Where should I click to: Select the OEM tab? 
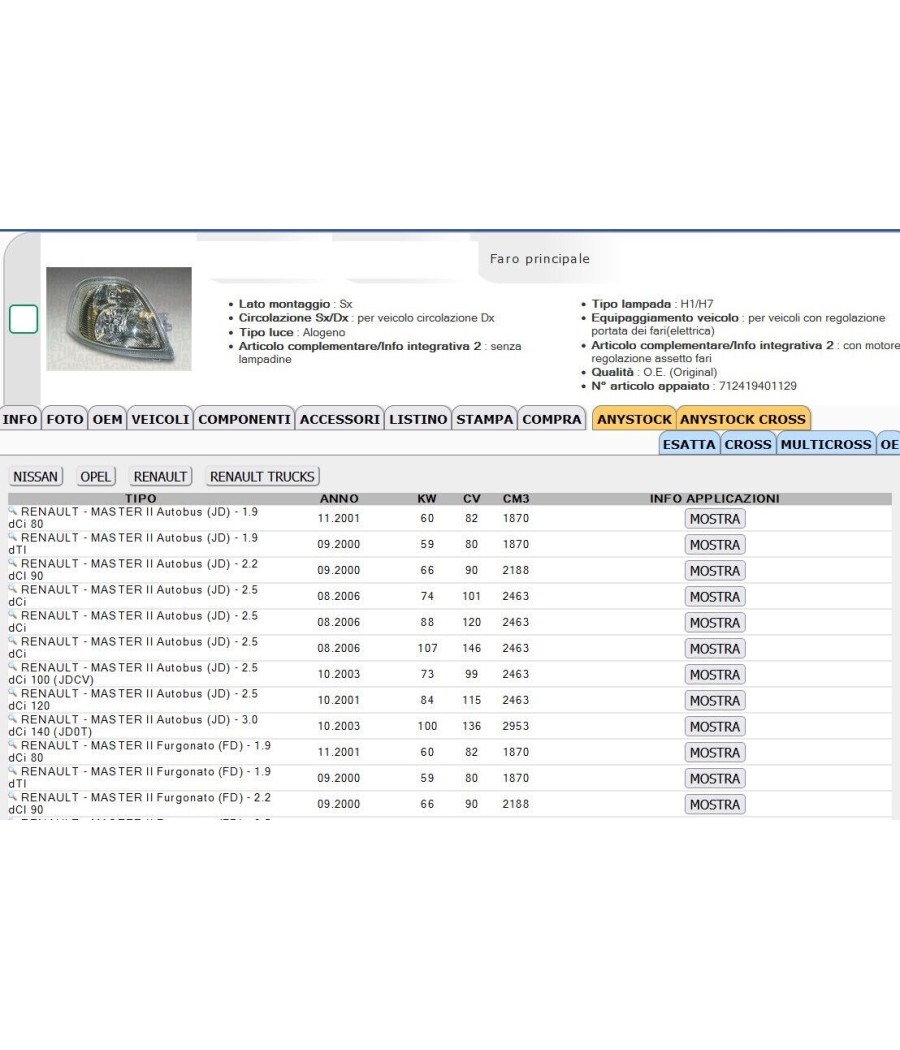click(x=107, y=419)
